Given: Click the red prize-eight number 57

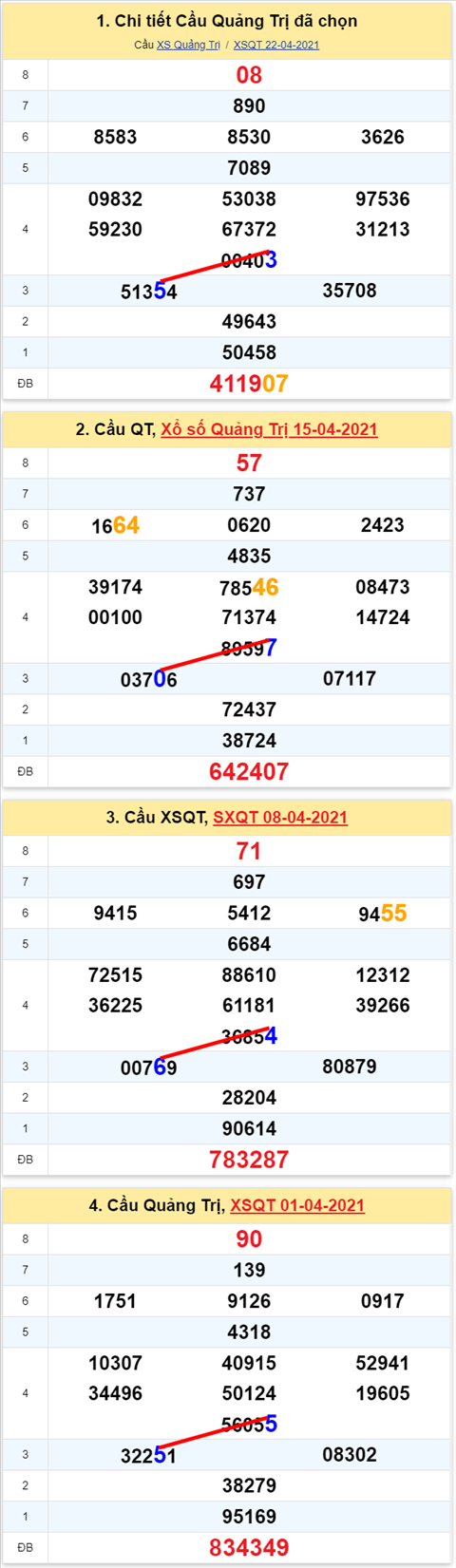Looking at the screenshot, I should 249,463.
